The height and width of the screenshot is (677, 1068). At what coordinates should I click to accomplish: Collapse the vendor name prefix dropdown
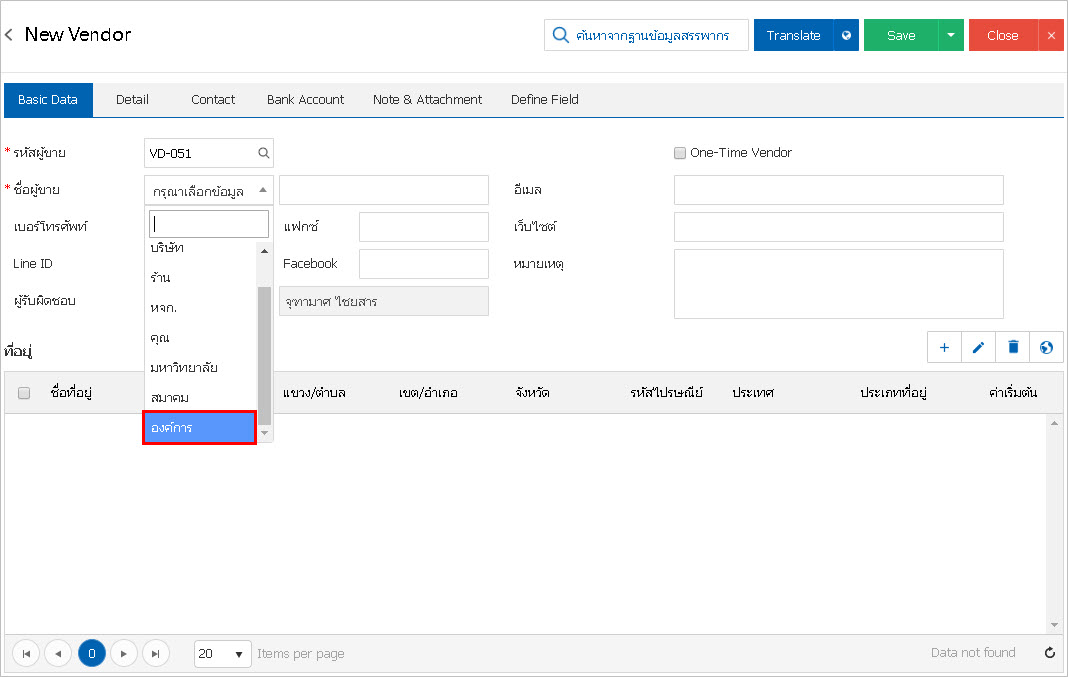pyautogui.click(x=263, y=190)
